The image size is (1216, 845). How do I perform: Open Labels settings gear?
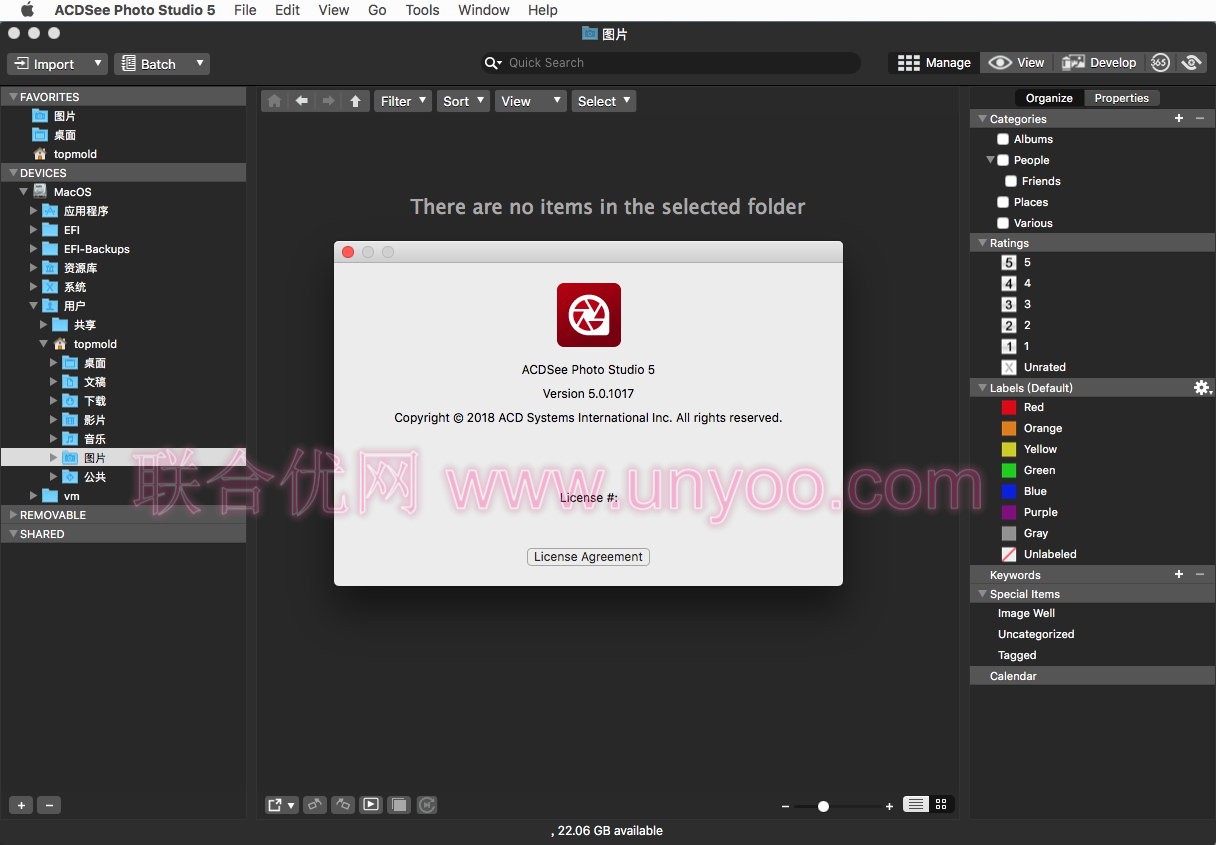(1202, 388)
